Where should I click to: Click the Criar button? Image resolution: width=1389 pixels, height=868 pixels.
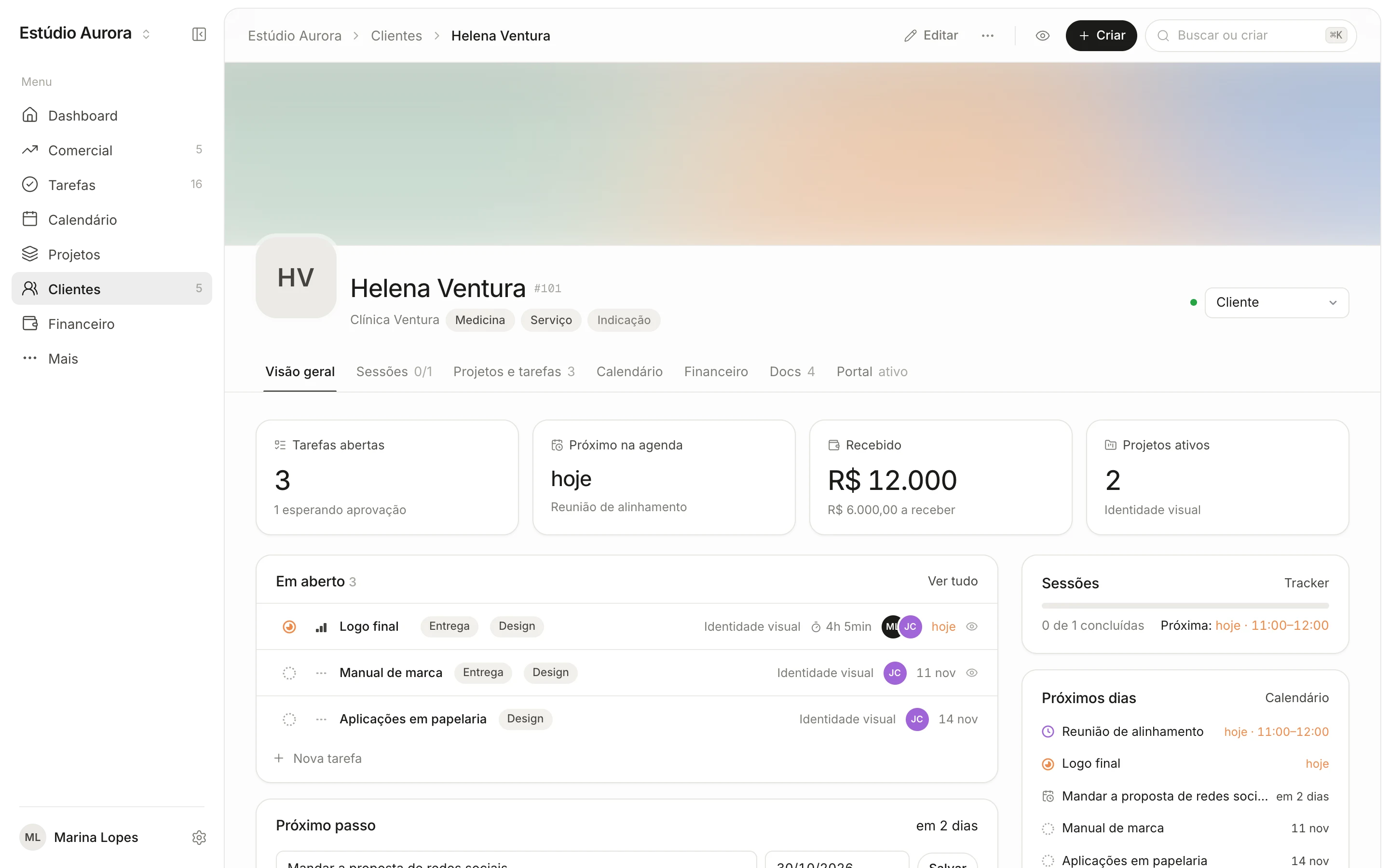coord(1101,36)
